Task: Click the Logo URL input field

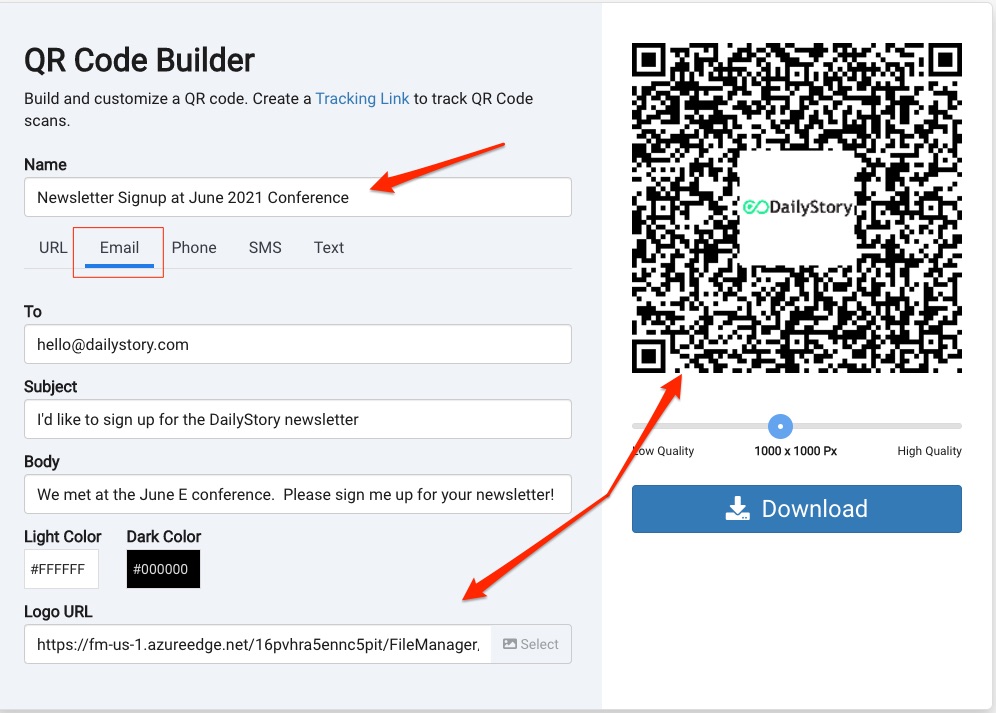Action: [257, 644]
